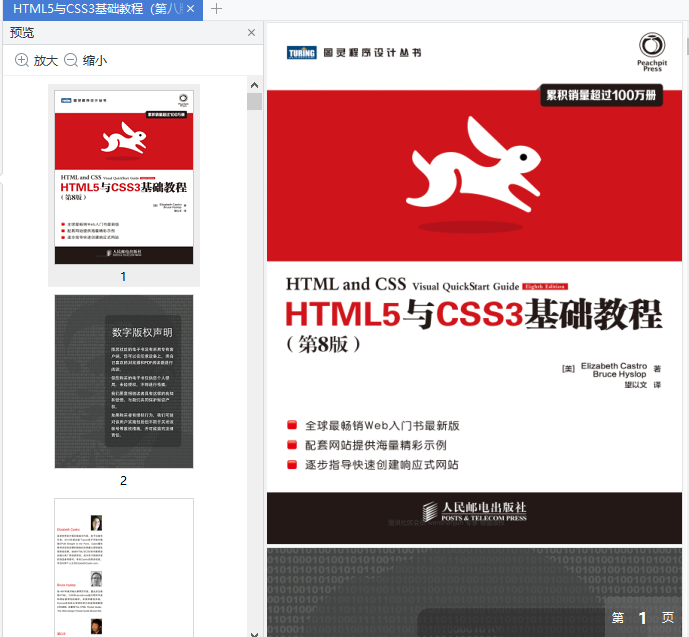Click the thumbnail label number 2

coord(123,481)
